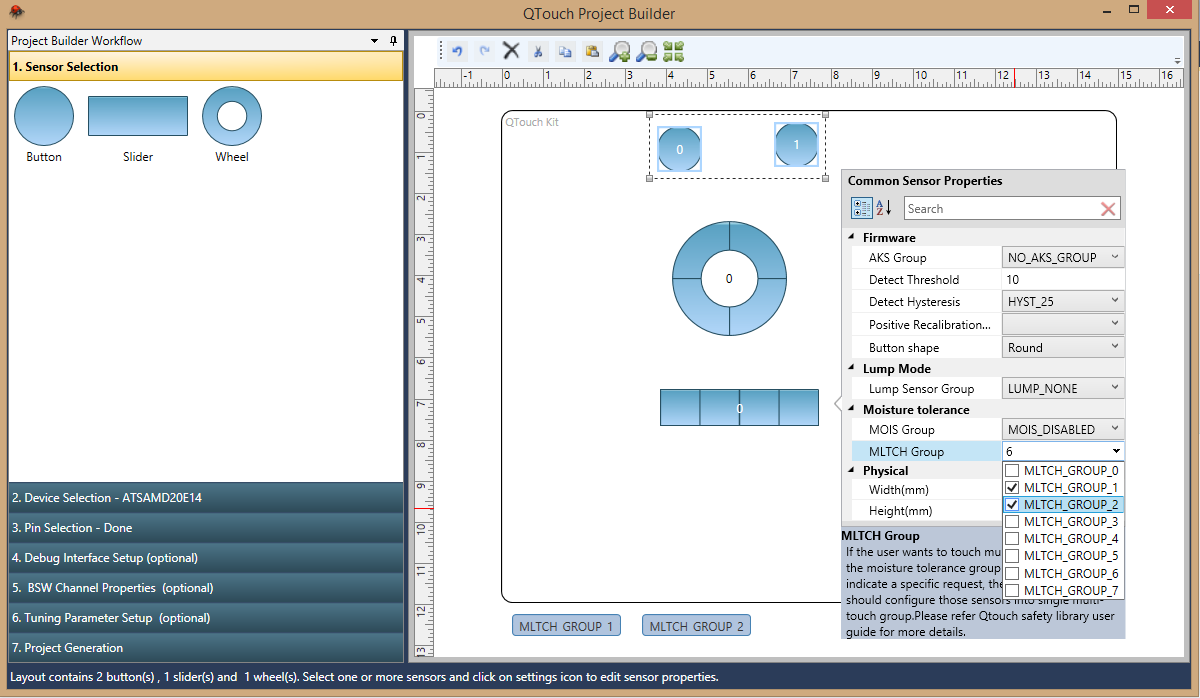Open toolbar overflow options at the right end
Viewport: 1200px width, 698px height.
coord(1177,60)
